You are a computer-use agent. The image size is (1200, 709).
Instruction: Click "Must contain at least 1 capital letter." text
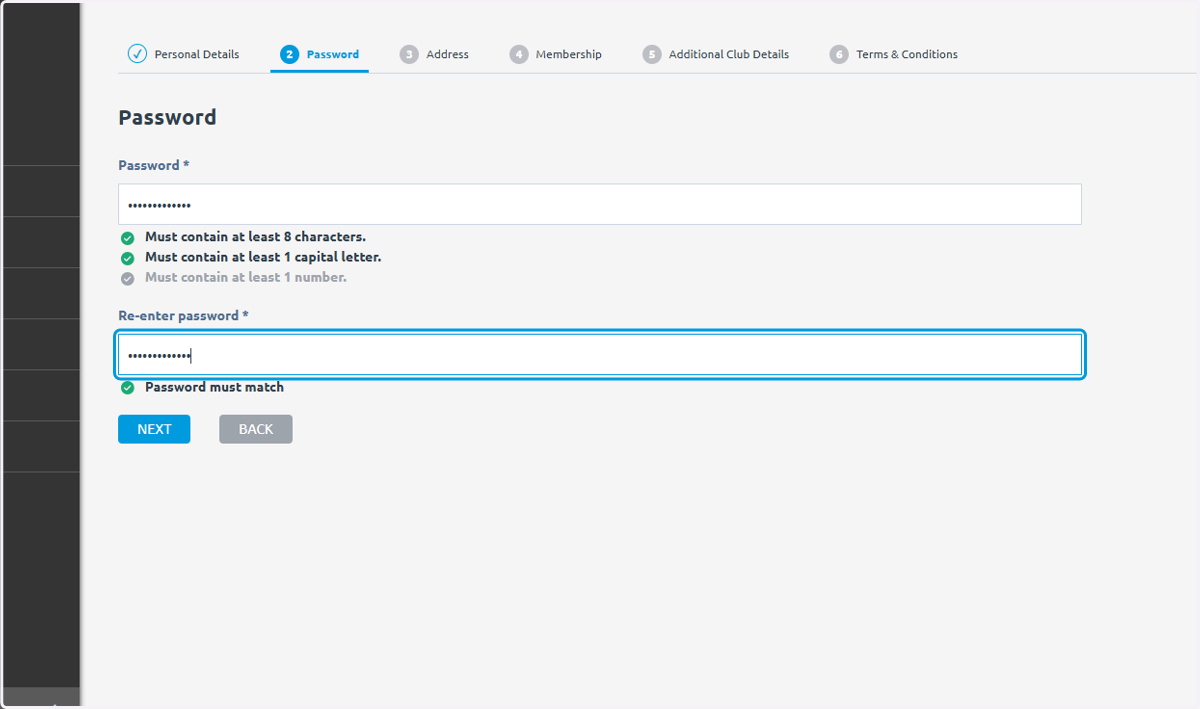tap(263, 257)
